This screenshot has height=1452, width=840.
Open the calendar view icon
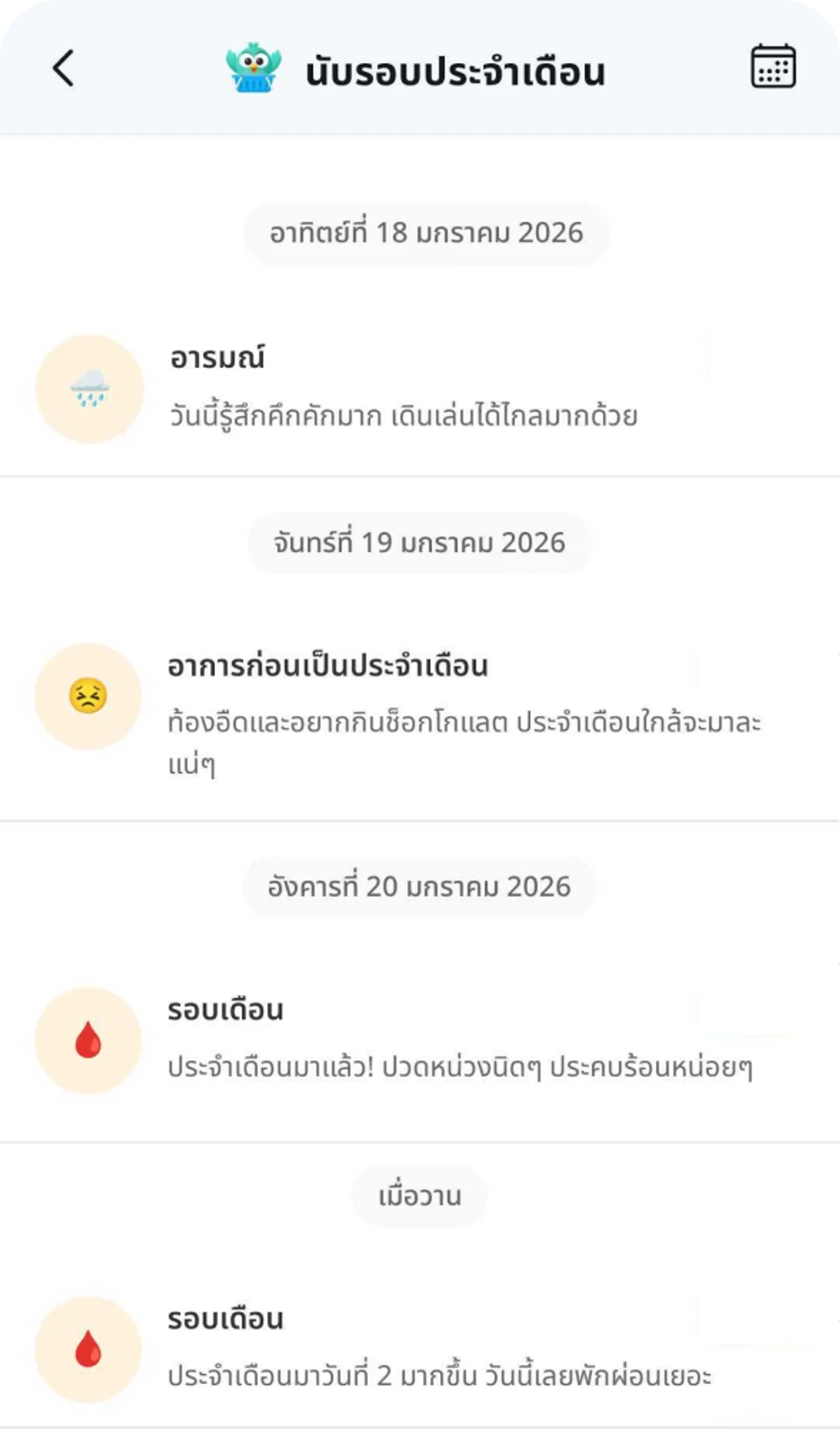point(772,66)
